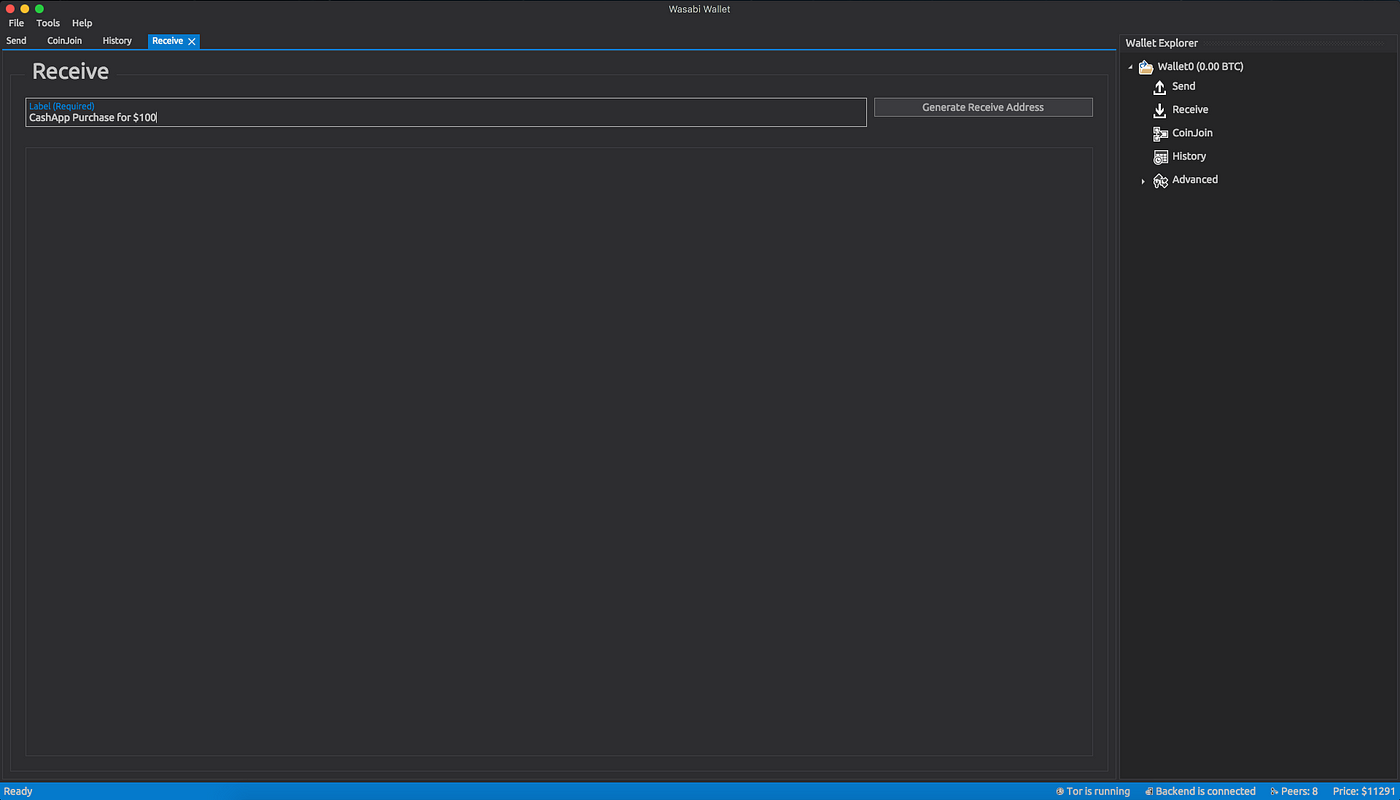This screenshot has height=800, width=1400.
Task: Click 'Backend is connected' status text
Action: point(1205,791)
